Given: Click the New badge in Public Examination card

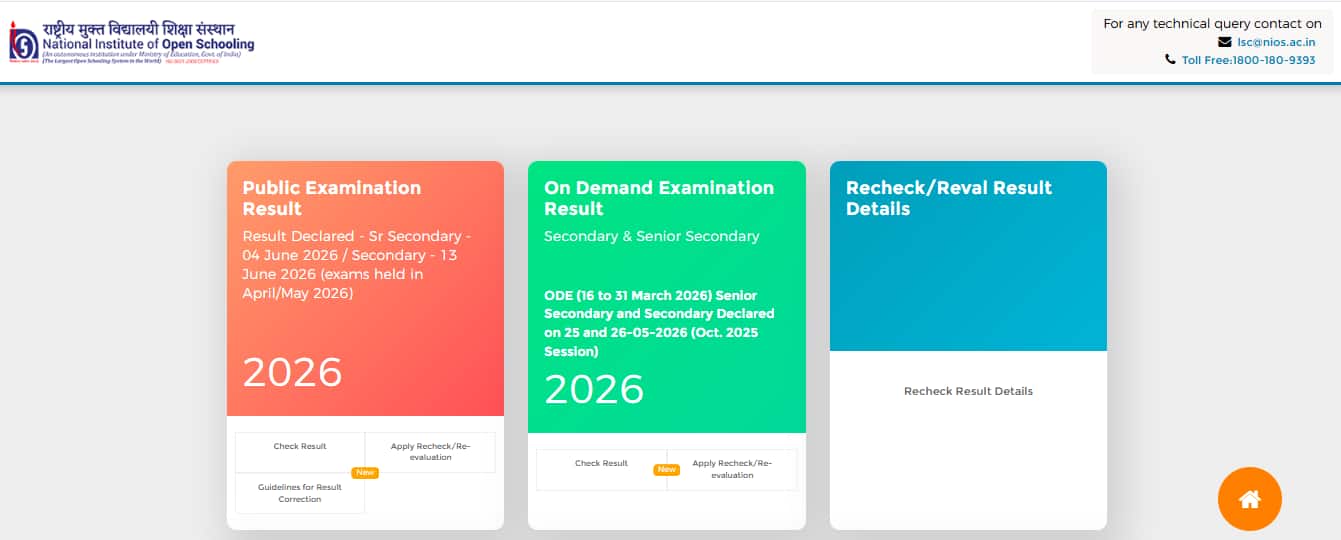Looking at the screenshot, I should click(365, 472).
